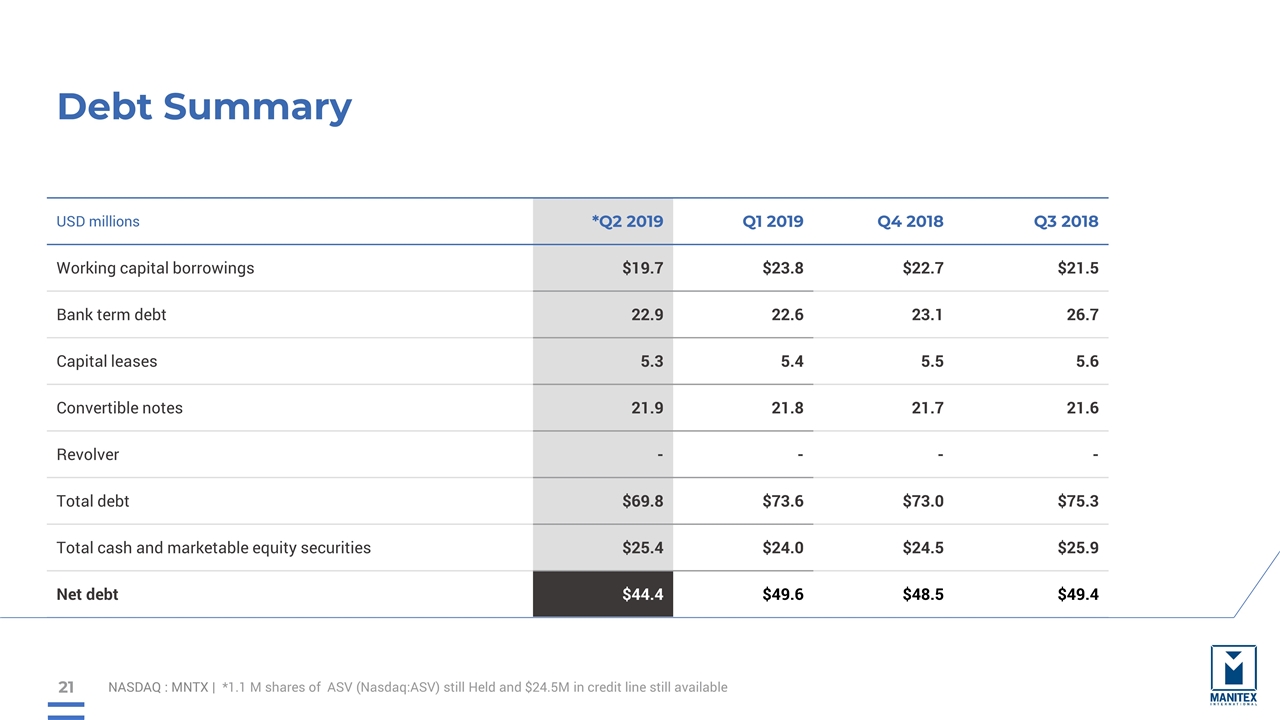
Task: Click the 5.5 capital leases value
Action: point(932,361)
